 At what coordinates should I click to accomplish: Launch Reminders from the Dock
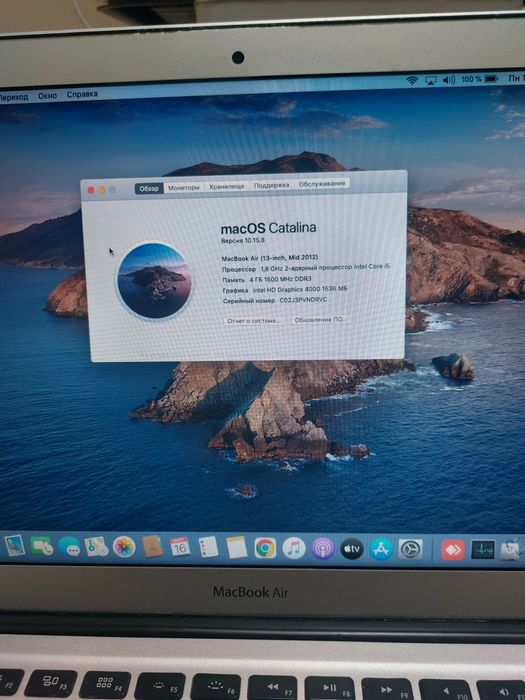point(208,547)
